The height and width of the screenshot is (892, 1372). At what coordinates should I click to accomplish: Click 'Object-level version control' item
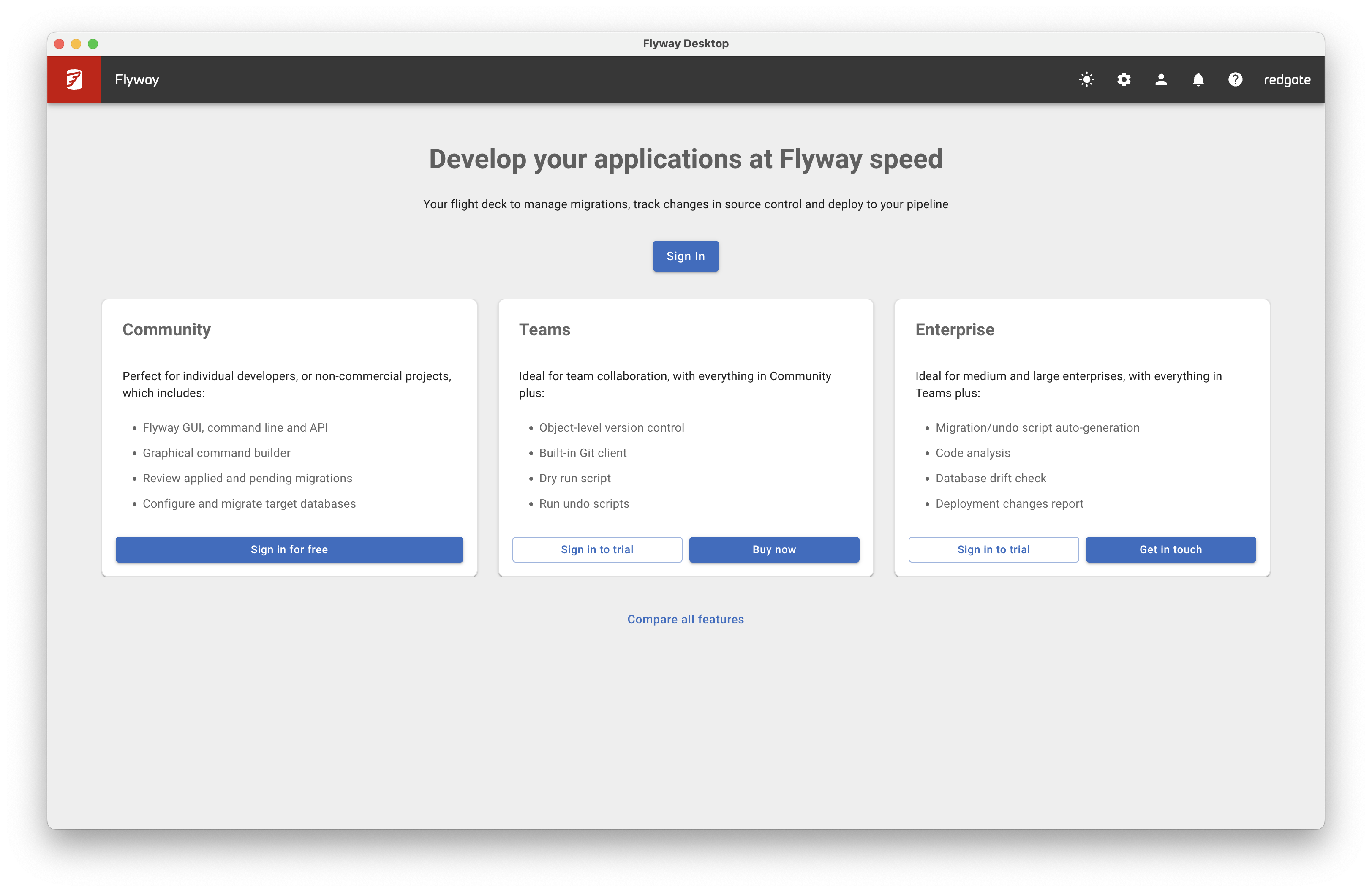point(612,427)
